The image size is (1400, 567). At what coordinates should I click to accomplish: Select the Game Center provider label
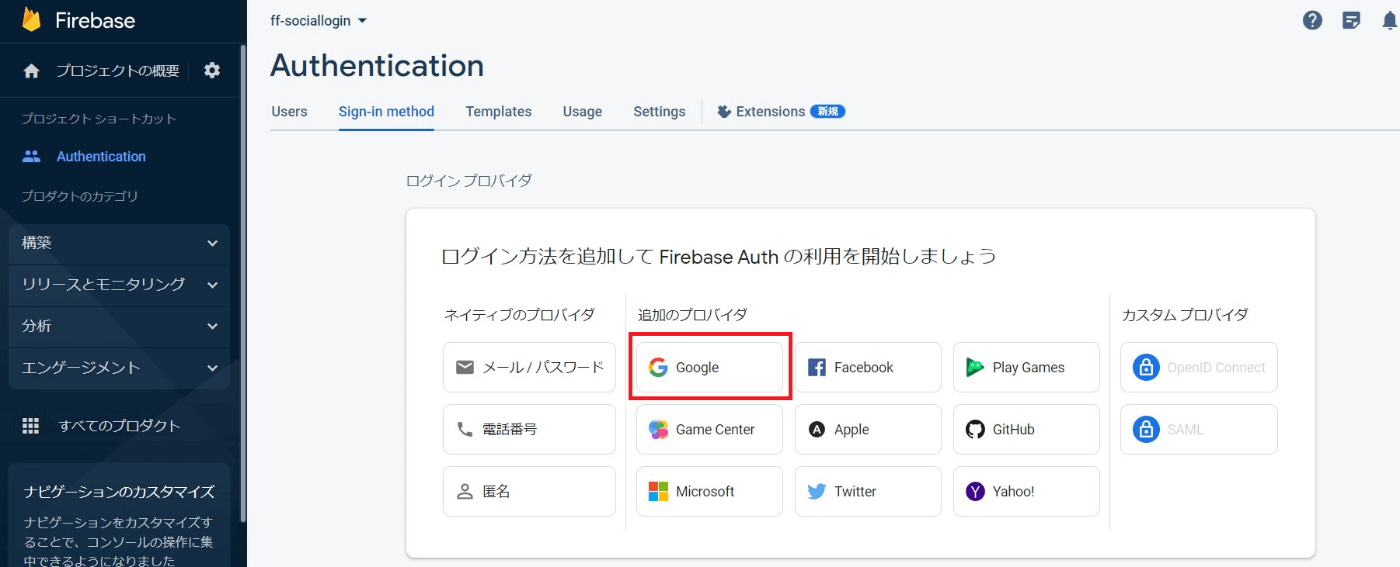[715, 429]
